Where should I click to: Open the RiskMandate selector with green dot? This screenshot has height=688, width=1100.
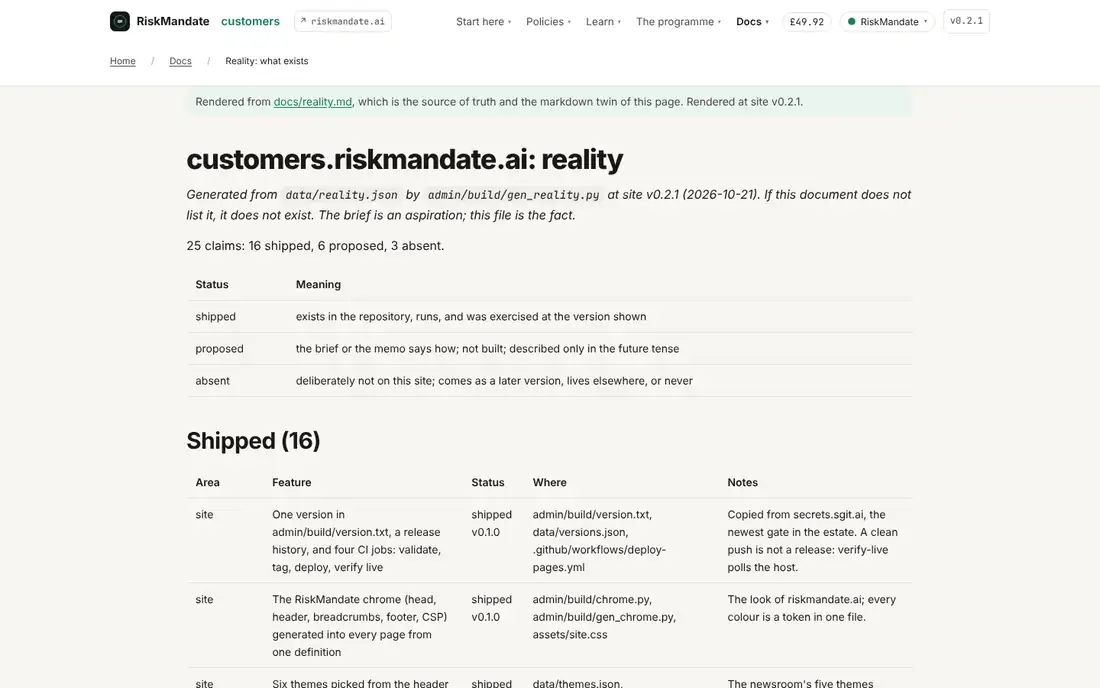pyautogui.click(x=887, y=22)
